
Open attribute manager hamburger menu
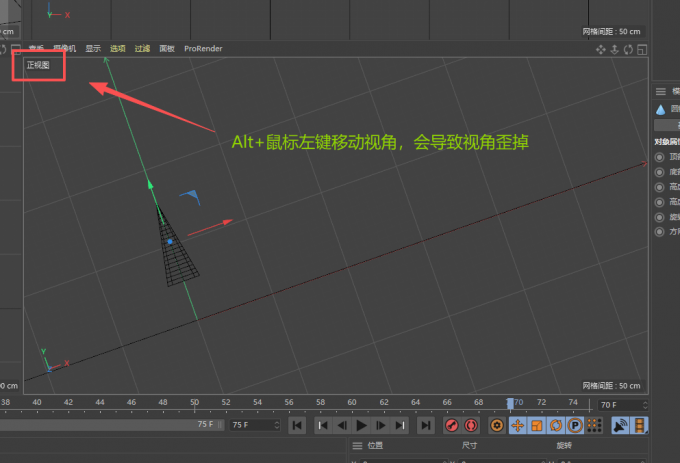[x=660, y=91]
